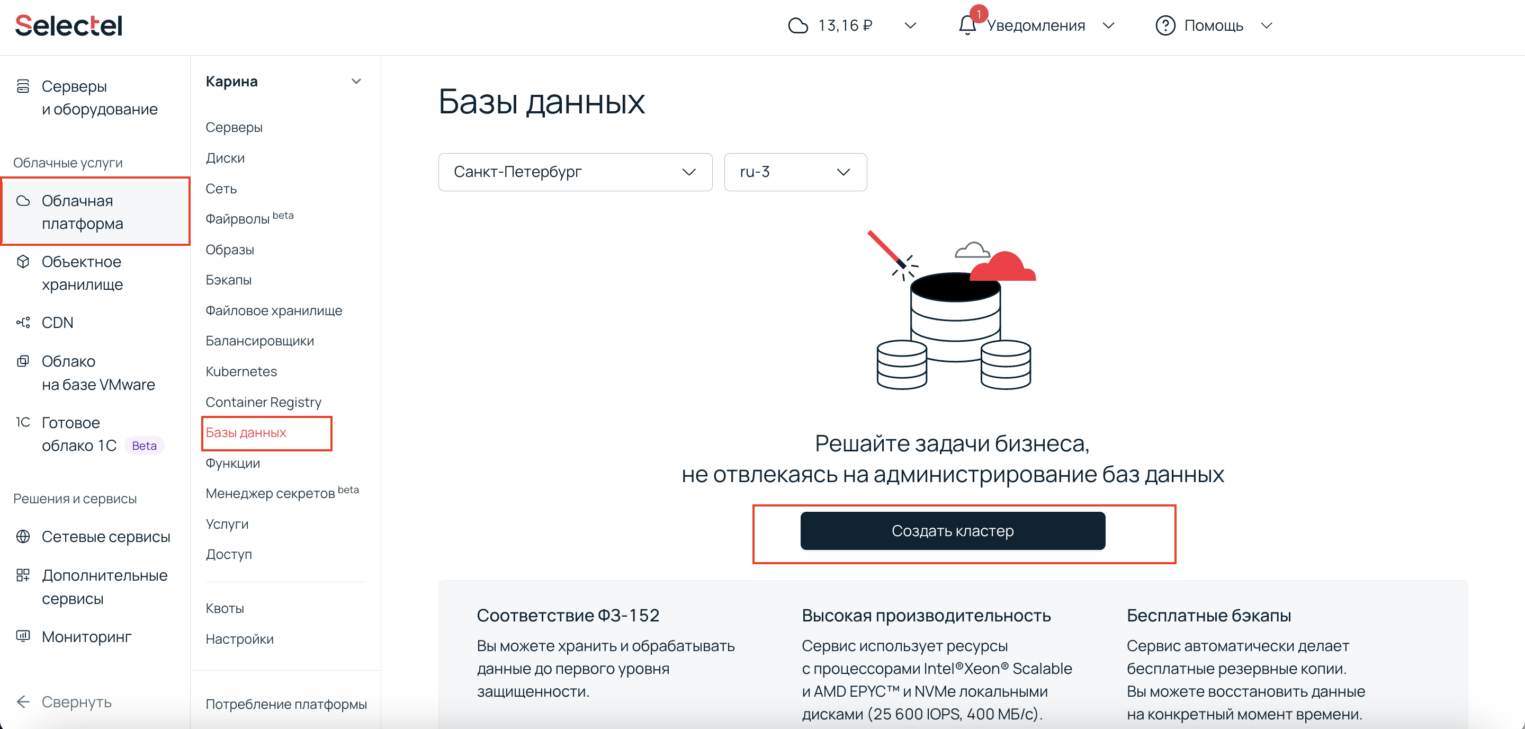This screenshot has width=1525, height=729.
Task: Open Менеджер секретов link
Action: click(x=270, y=493)
